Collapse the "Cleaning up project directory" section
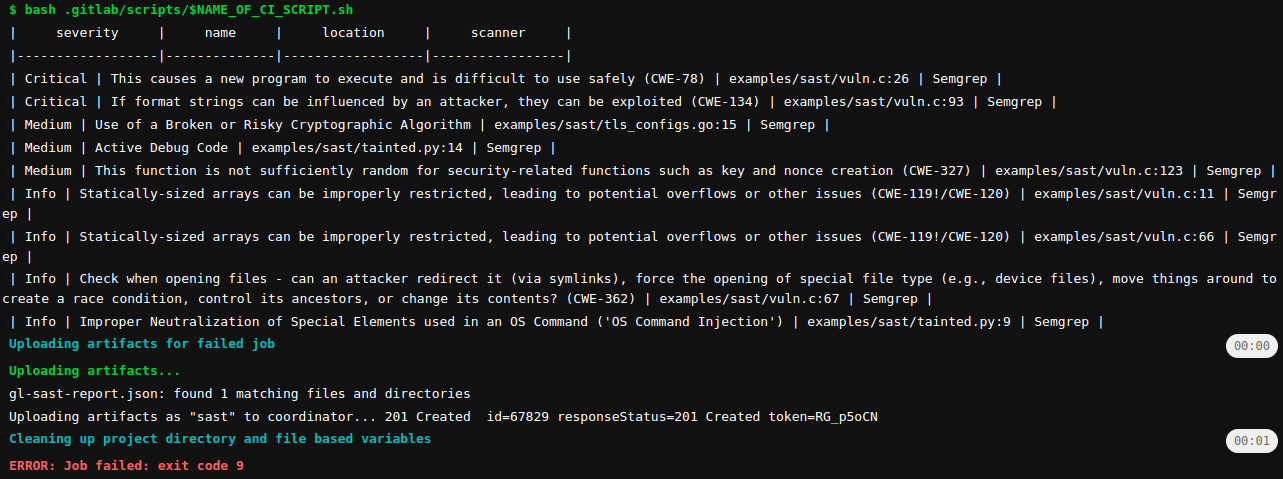Viewport: 1283px width, 479px height. click(x=220, y=439)
